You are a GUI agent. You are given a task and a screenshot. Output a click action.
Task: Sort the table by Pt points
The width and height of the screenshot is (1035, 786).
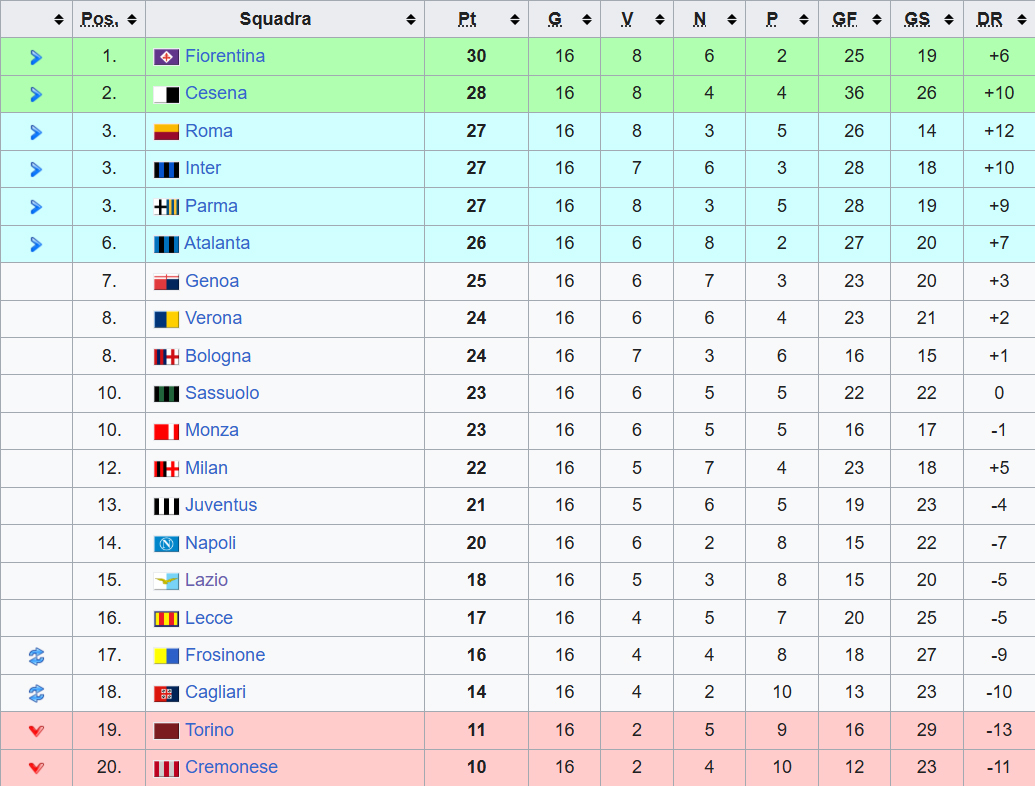[x=476, y=19]
